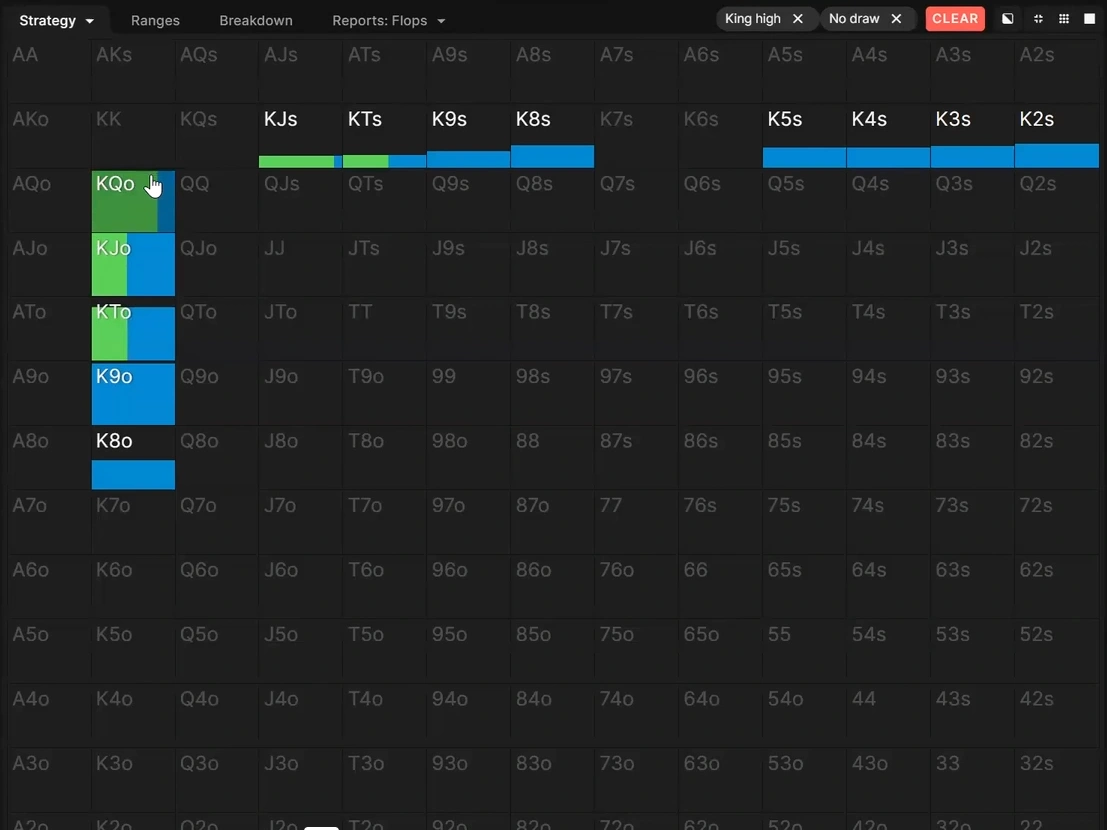1107x830 pixels.
Task: Click the KK pocket pair cell
Action: point(133,136)
